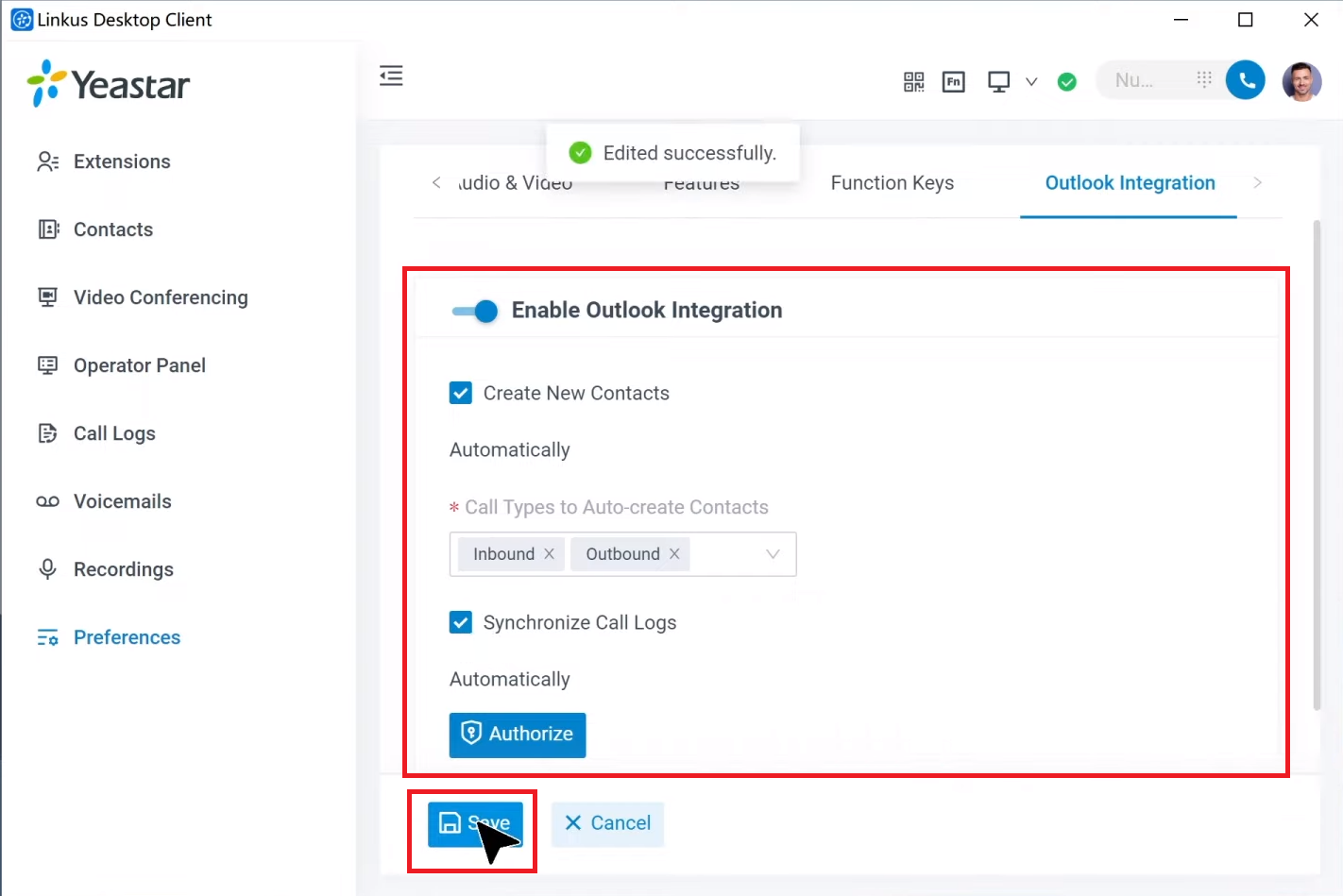Remove Outbound from Call Types

[x=673, y=553]
